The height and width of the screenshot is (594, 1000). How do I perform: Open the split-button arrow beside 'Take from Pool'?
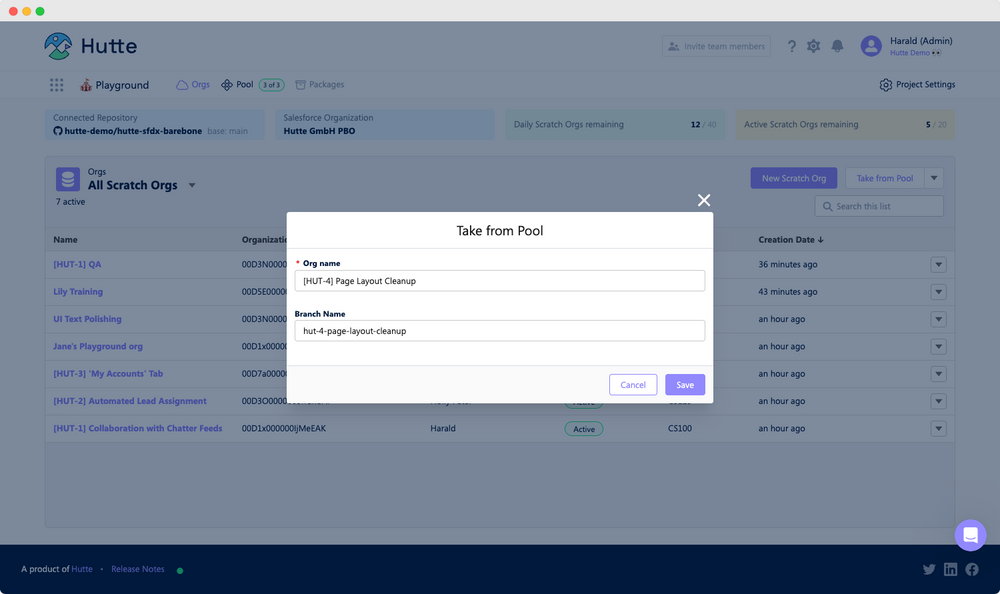(x=934, y=177)
